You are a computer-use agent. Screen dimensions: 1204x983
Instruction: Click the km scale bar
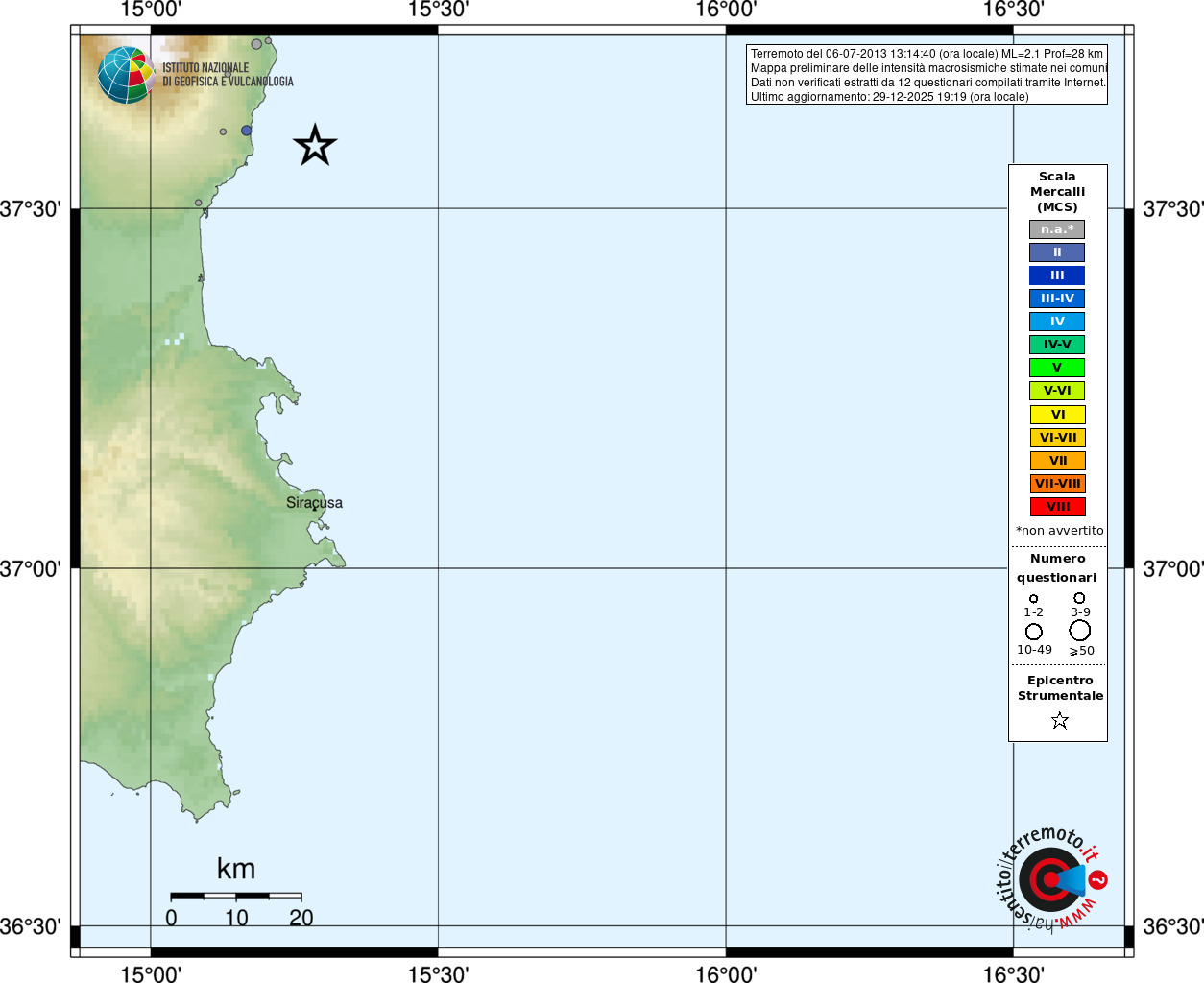pos(236,896)
